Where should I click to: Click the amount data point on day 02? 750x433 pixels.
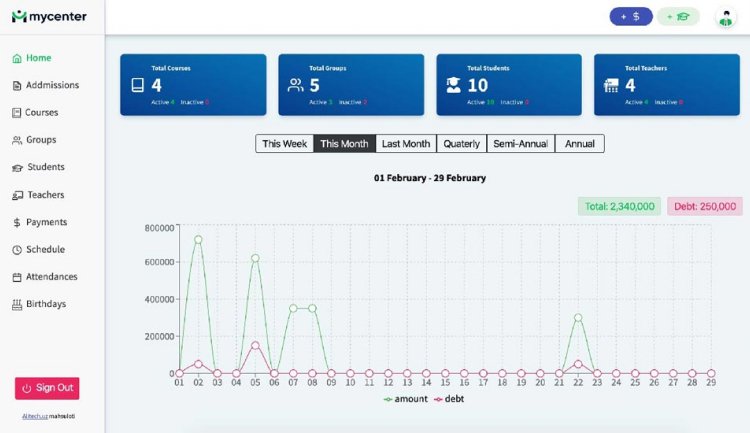tap(198, 240)
